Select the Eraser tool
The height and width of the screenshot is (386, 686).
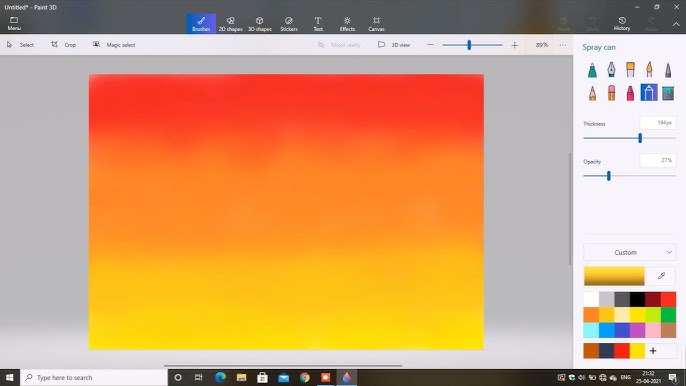(611, 93)
